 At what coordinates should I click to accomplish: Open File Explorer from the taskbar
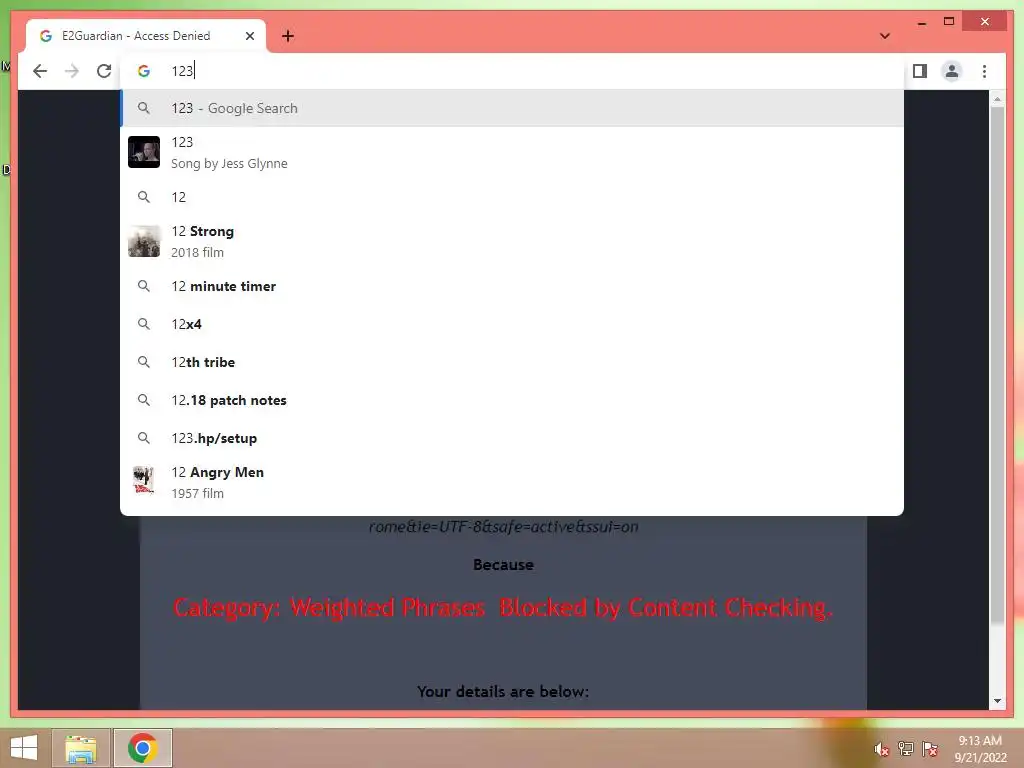80,748
